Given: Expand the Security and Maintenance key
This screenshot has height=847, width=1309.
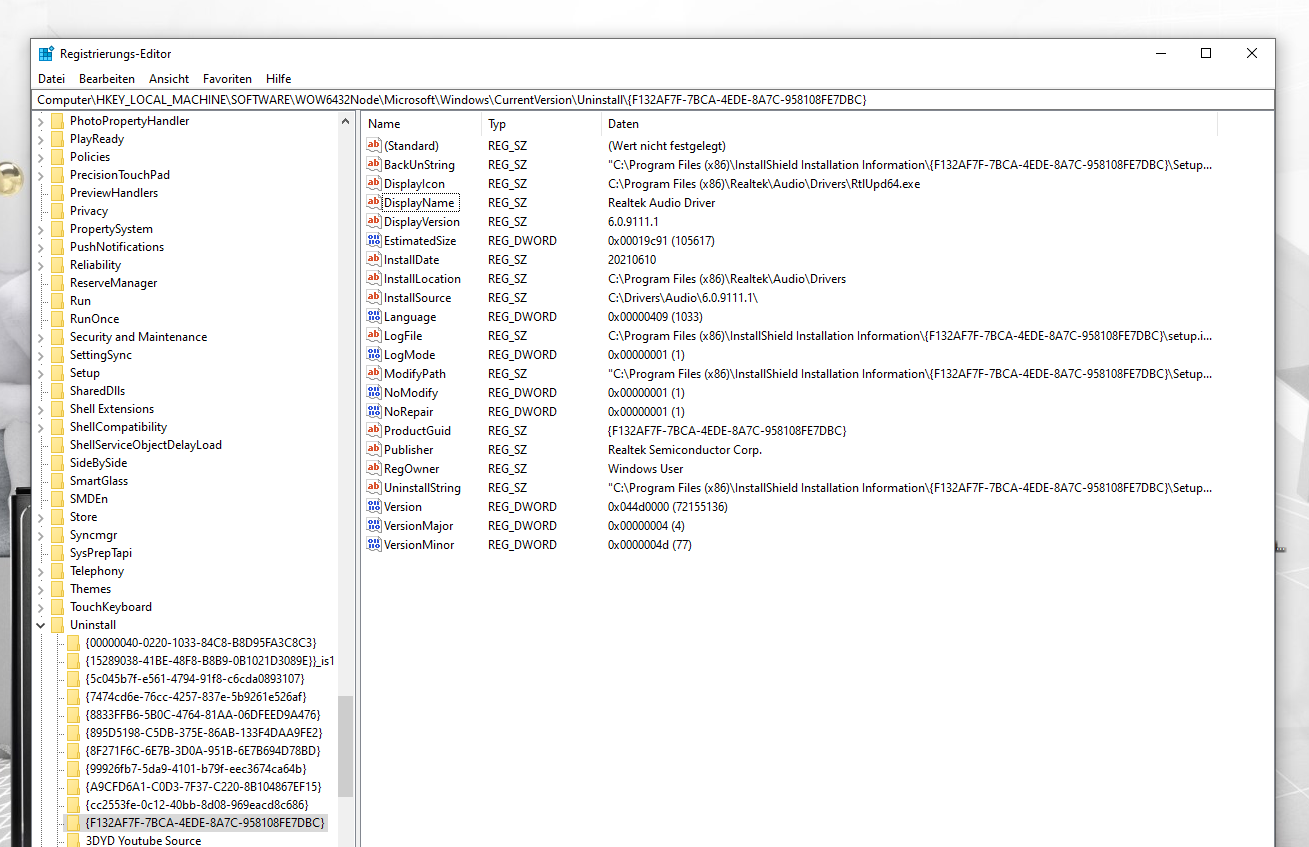Looking at the screenshot, I should click(x=41, y=337).
